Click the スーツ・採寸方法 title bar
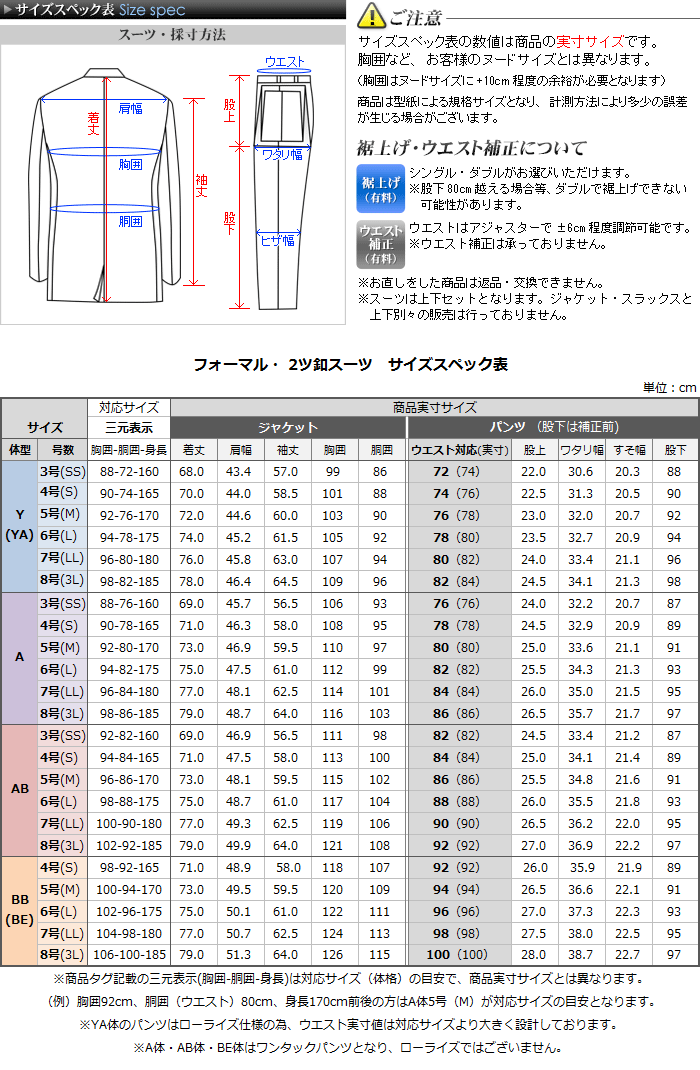The height and width of the screenshot is (1070, 700). 173,34
